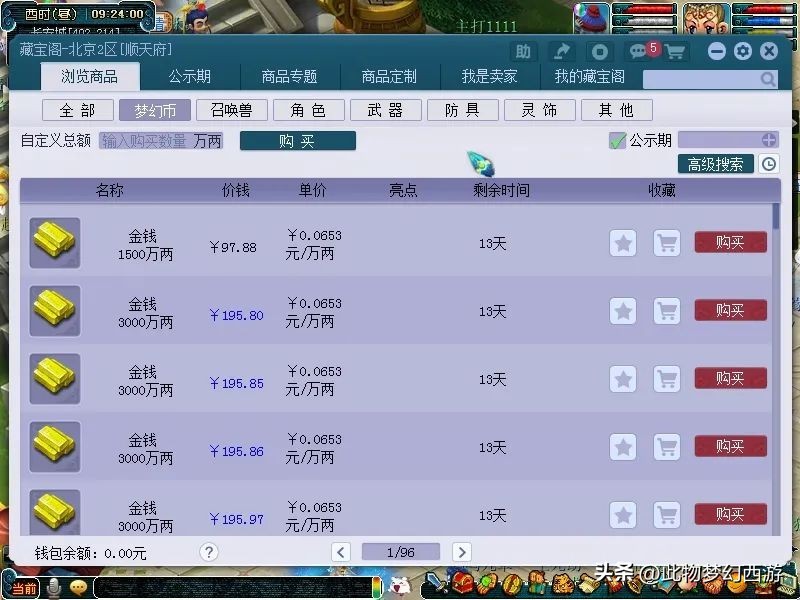Expand the 公示期 filter plus button
The height and width of the screenshot is (600, 800).
pyautogui.click(x=768, y=141)
